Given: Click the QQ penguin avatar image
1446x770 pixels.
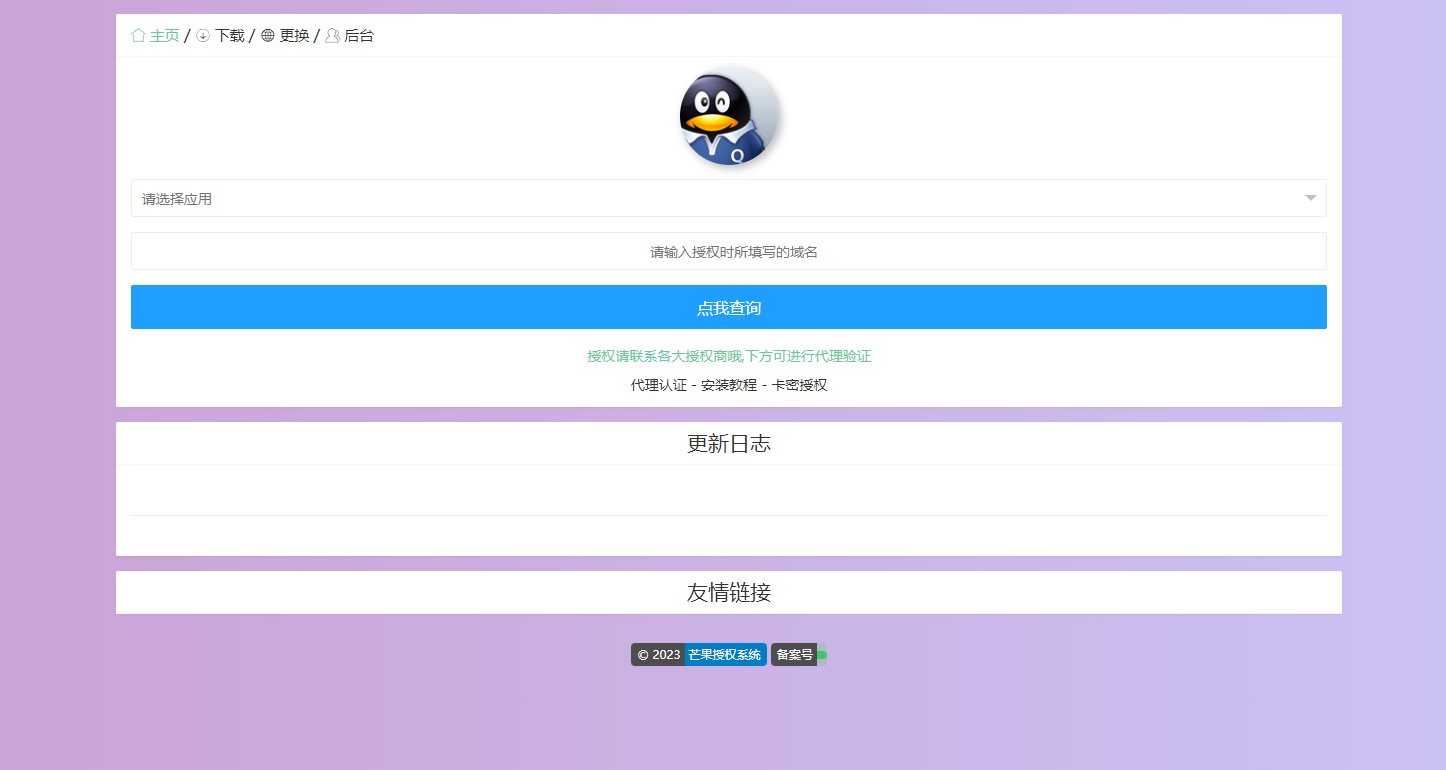Looking at the screenshot, I should [x=729, y=116].
